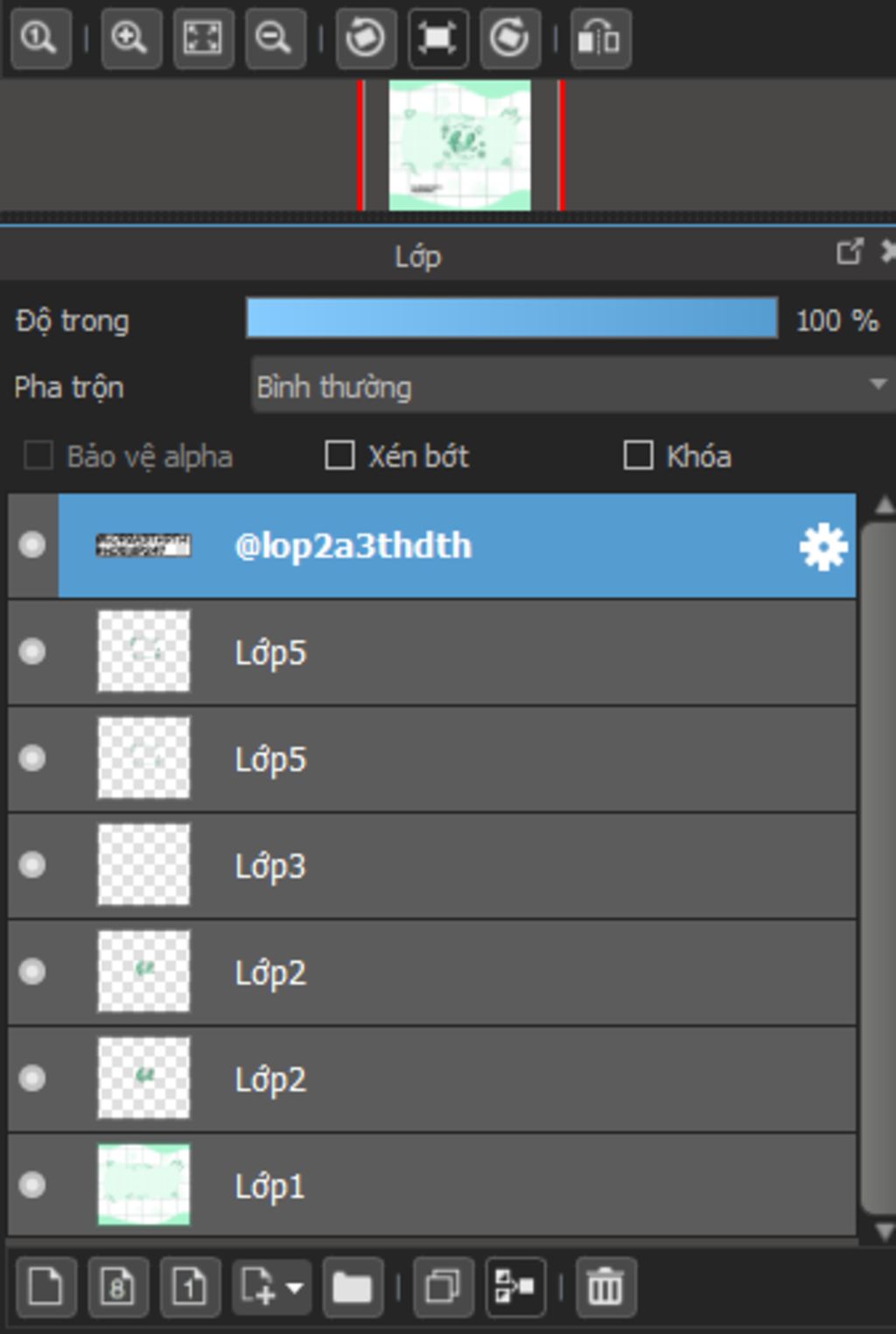Select the Lớp3 layer

click(432, 866)
